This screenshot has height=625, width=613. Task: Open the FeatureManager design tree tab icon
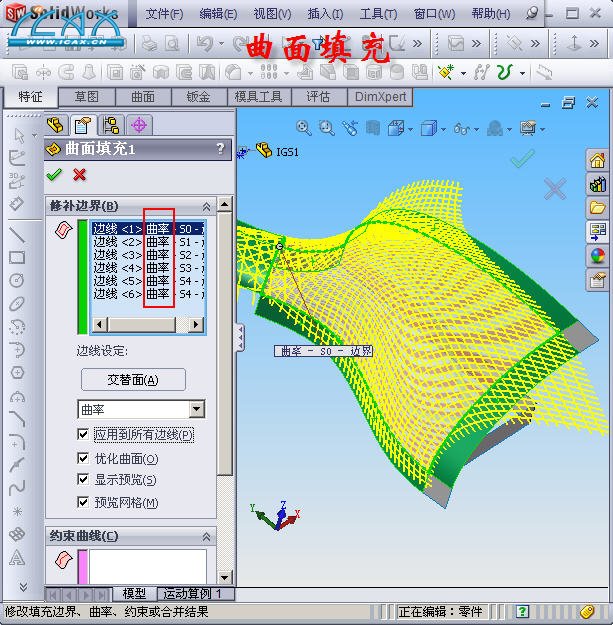[55, 125]
